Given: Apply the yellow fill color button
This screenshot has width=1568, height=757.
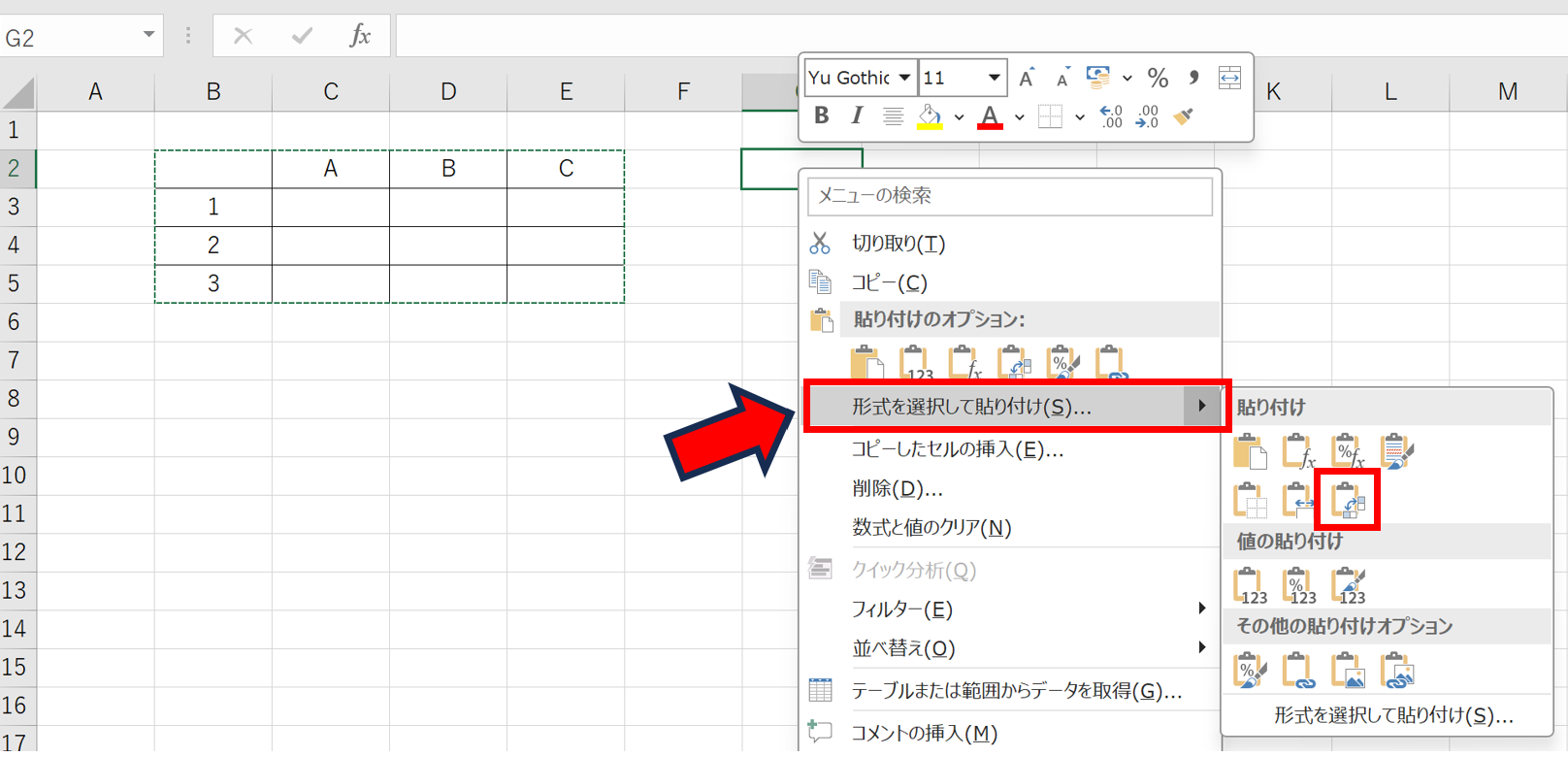Looking at the screenshot, I should point(930,116).
